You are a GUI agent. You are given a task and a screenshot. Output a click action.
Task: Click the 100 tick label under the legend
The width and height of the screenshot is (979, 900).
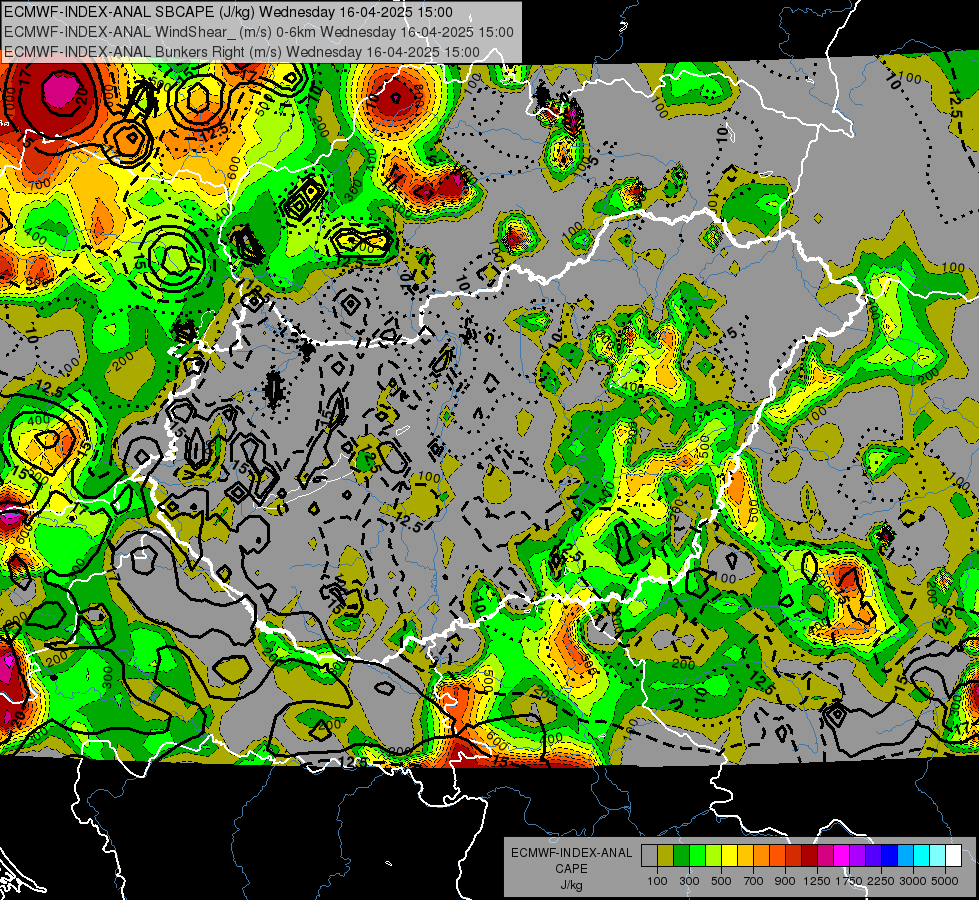(657, 881)
